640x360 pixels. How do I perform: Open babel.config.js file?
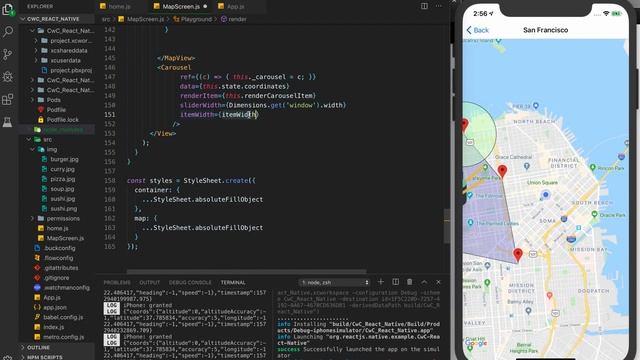[x=63, y=317]
